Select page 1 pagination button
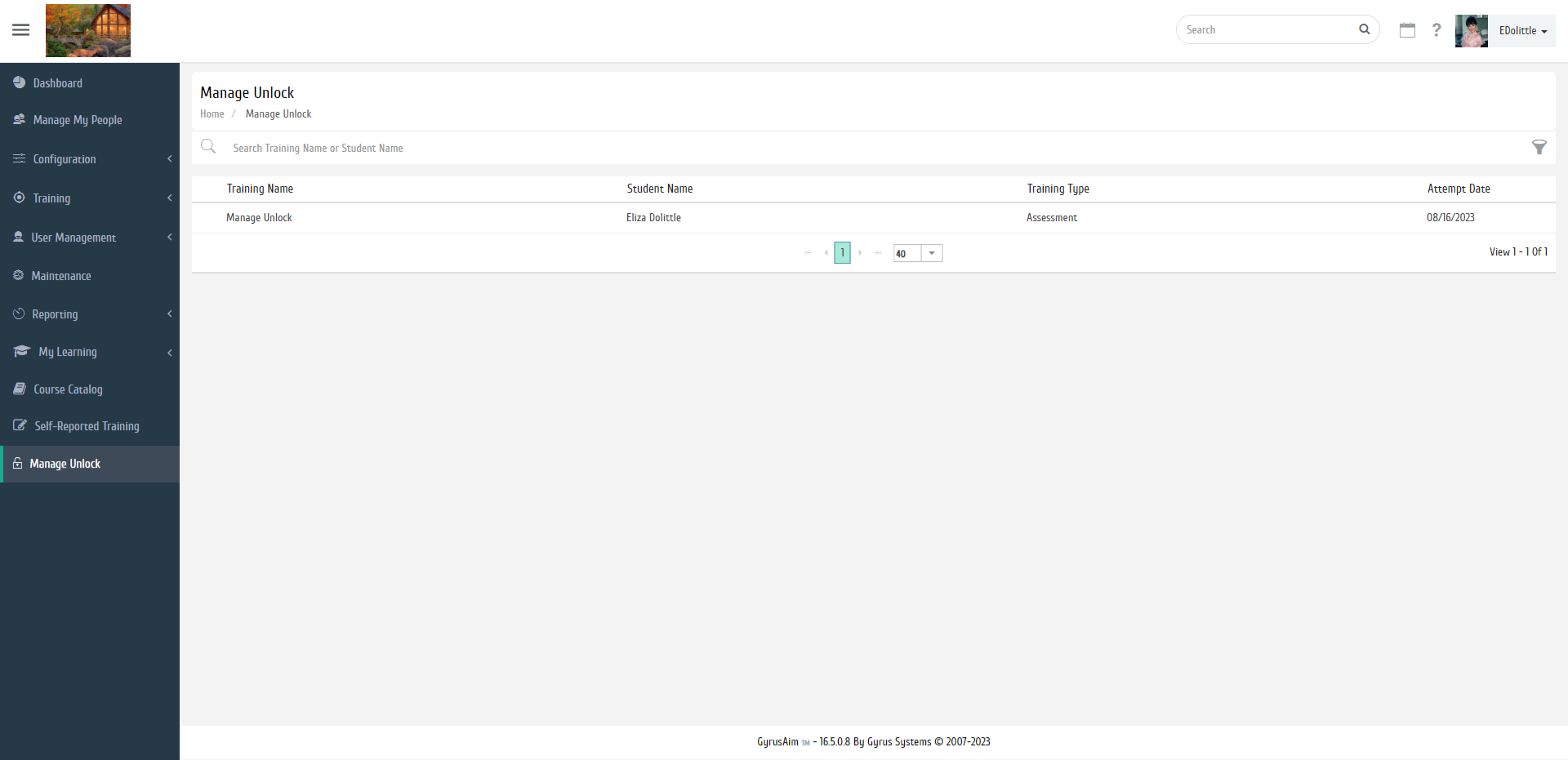This screenshot has height=760, width=1568. (x=842, y=253)
